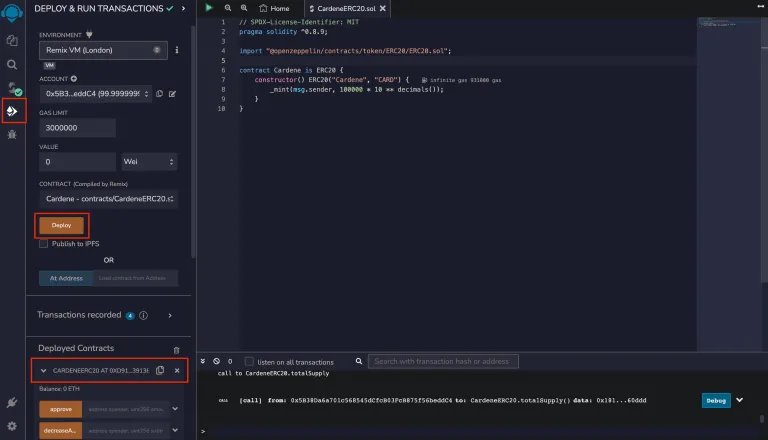Open the Deploy & run transactions sidebar icon
Viewport: 768px width, 440px height.
pyautogui.click(x=12, y=111)
